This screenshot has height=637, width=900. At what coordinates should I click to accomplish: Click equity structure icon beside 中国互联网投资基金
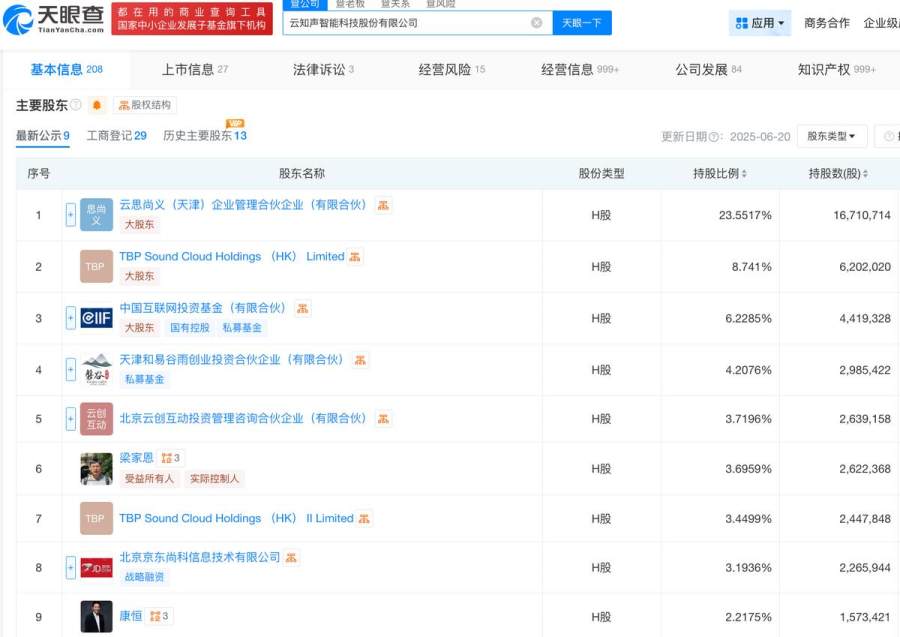click(302, 308)
